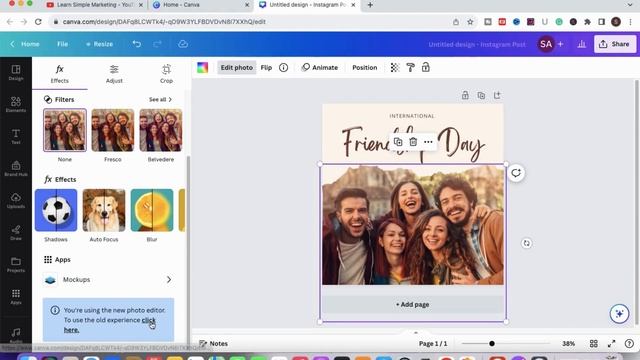Add collaborator with plus icon
This screenshot has width=640, height=360.
[560, 44]
